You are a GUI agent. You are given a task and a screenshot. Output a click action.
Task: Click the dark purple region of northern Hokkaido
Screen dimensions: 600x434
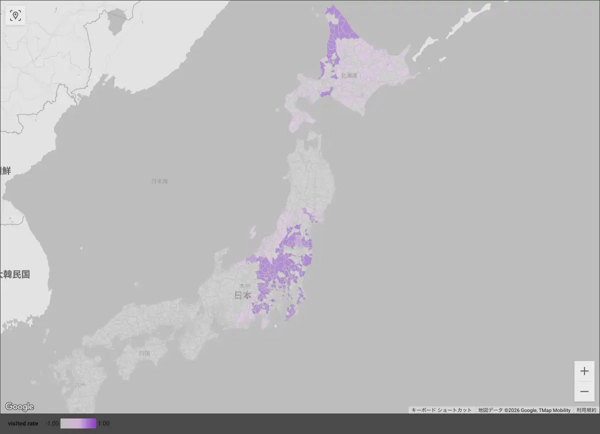click(x=338, y=35)
